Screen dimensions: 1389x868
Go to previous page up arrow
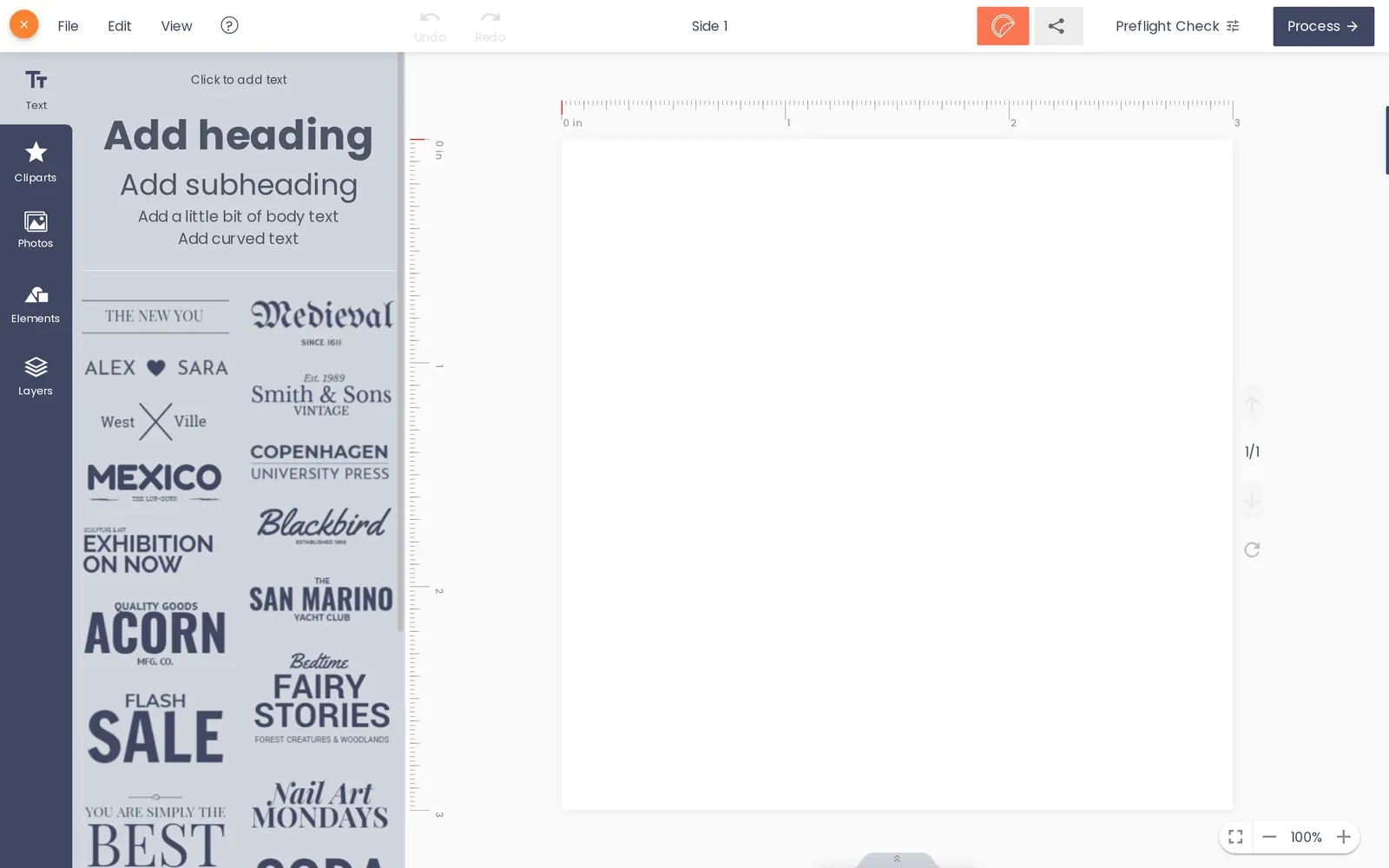click(x=1252, y=403)
